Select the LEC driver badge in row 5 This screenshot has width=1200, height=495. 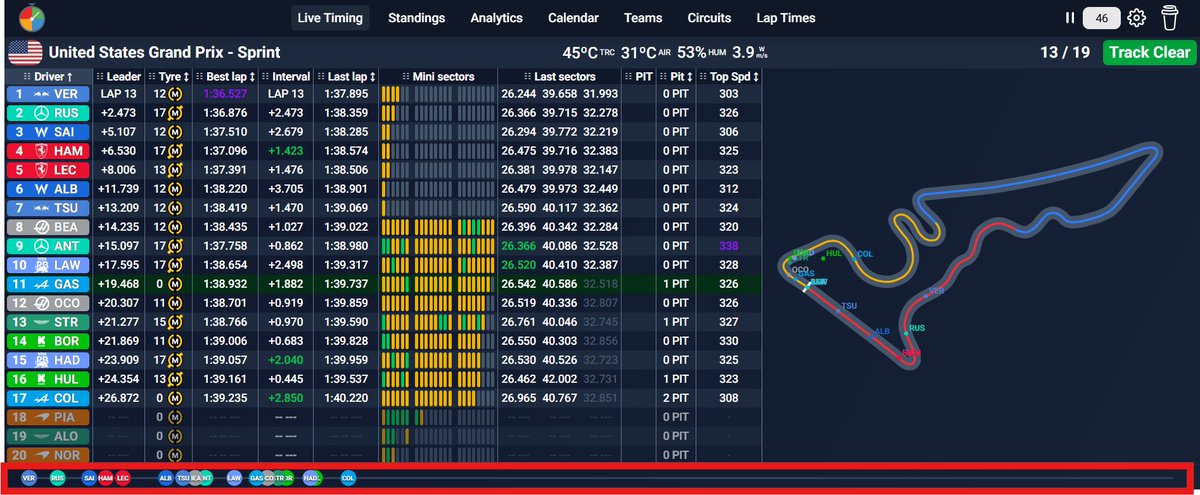(48, 169)
